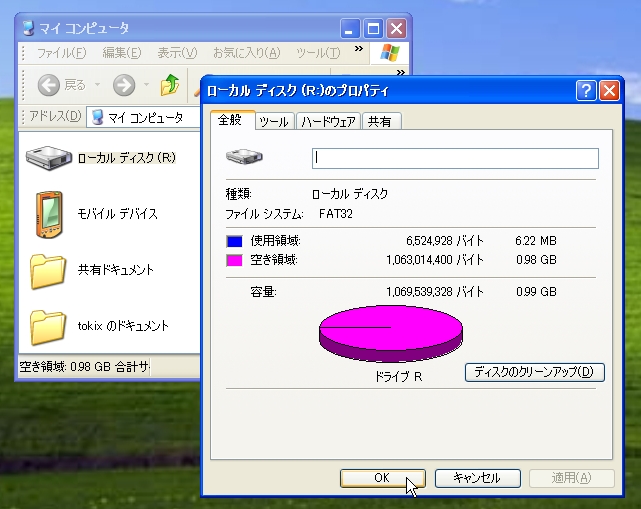Click the 1,063,014,400 バイト free space value
This screenshot has height=509, width=641.
435,260
